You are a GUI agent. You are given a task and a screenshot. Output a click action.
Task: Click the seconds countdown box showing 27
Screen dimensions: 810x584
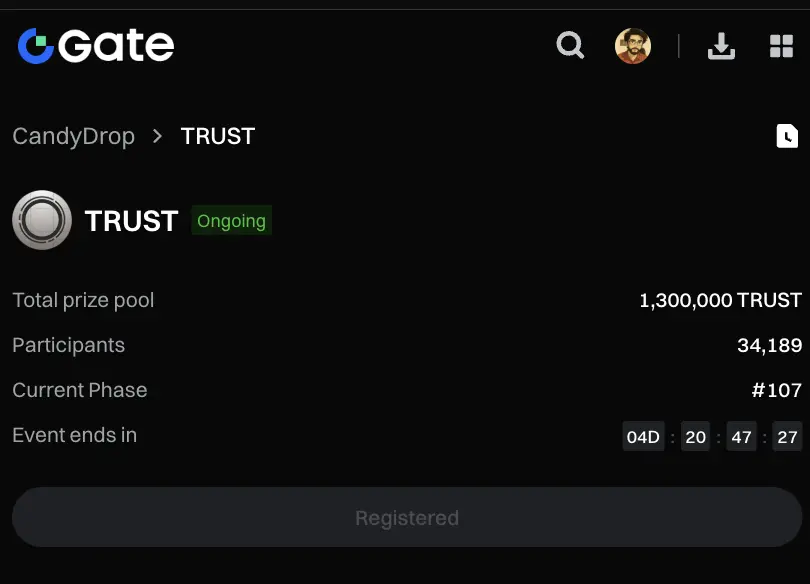(x=787, y=437)
